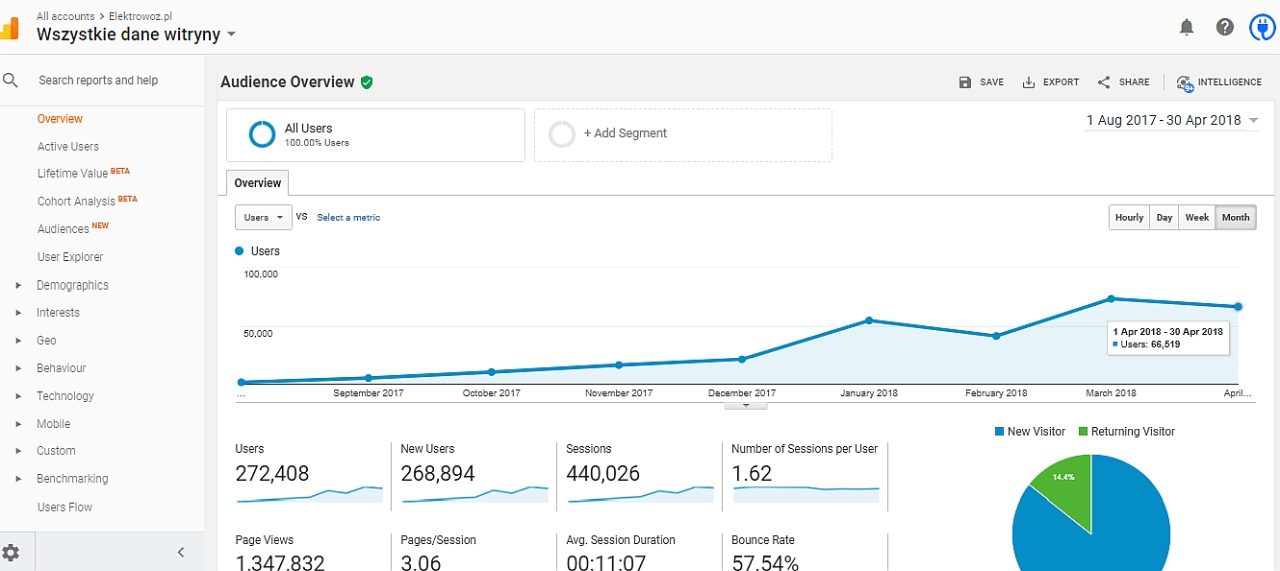The width and height of the screenshot is (1280, 571).
Task: Switch chart to Week
Action: pos(1197,217)
